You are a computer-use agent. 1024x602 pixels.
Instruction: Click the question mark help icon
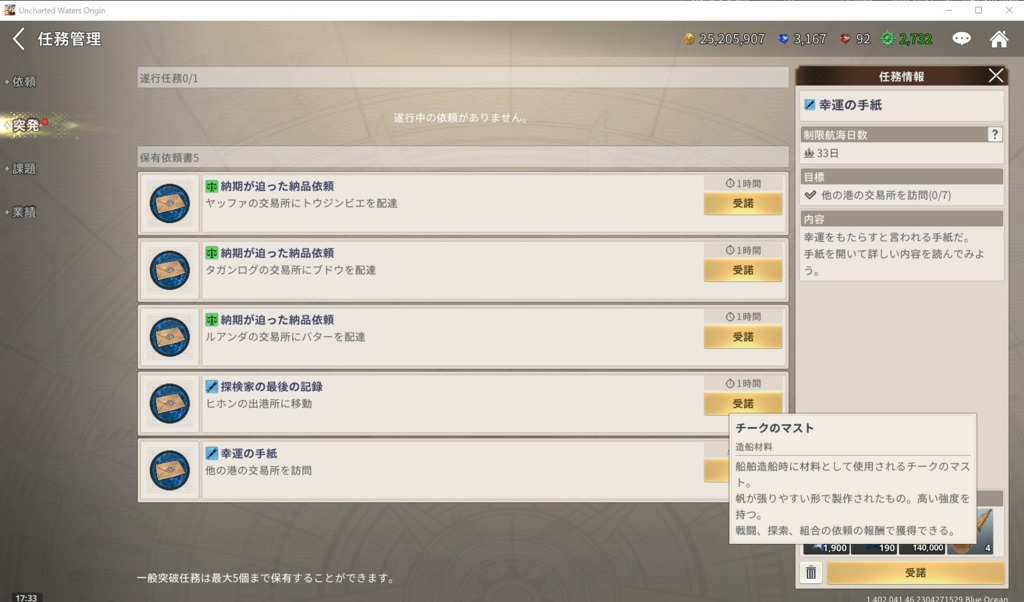click(x=994, y=135)
